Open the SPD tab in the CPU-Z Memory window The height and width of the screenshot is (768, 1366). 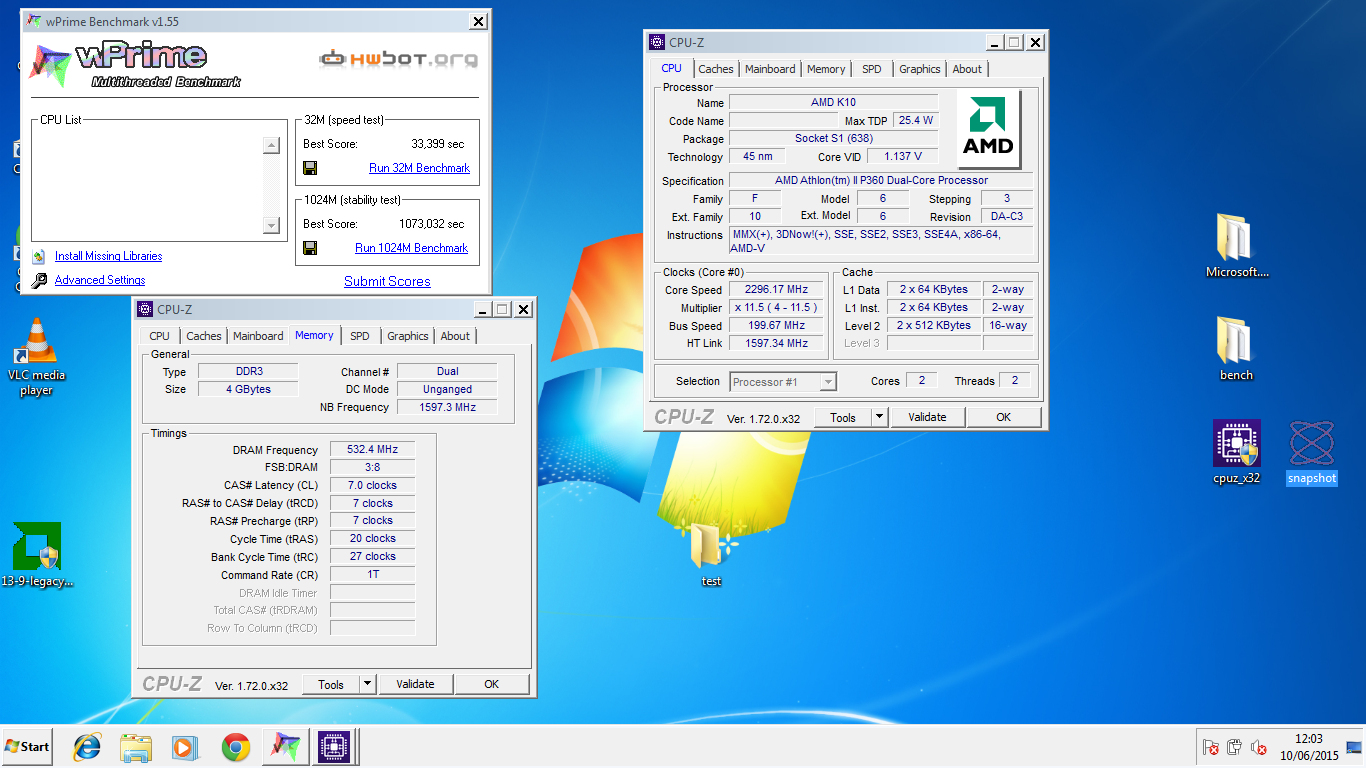[x=360, y=336]
